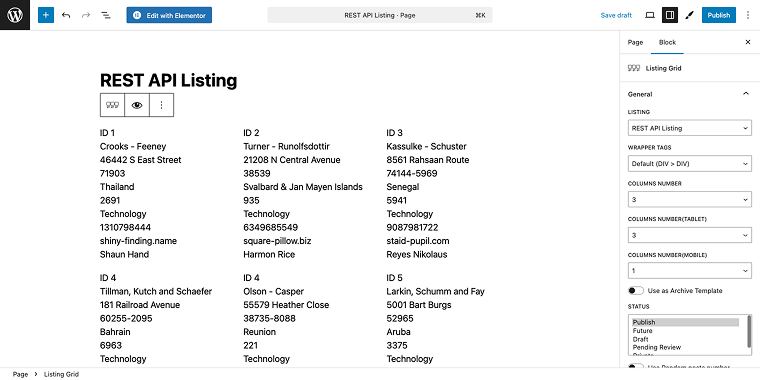Click the text Olson - Casper
This screenshot has height=380, width=760.
(x=273, y=291)
